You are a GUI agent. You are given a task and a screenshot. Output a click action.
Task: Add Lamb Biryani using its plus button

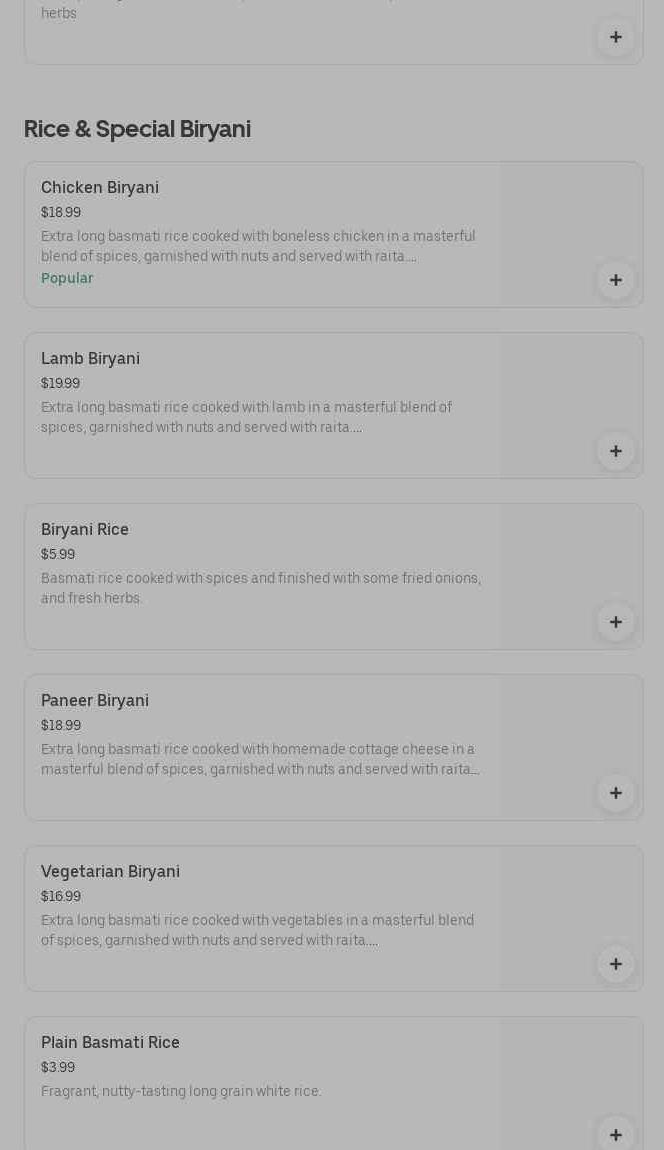tap(615, 451)
